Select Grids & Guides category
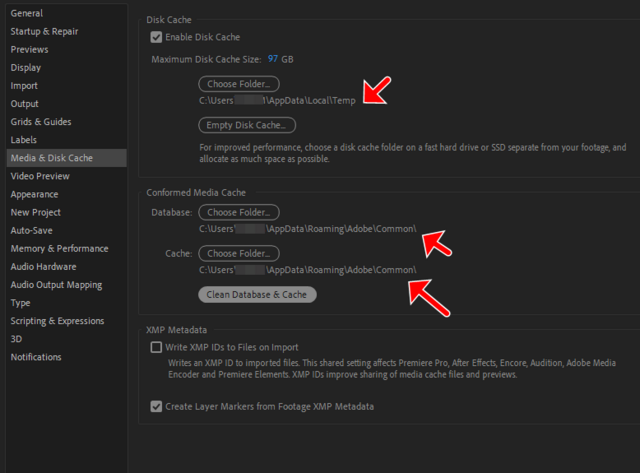Screen dimensions: 640x473 (x=41, y=121)
